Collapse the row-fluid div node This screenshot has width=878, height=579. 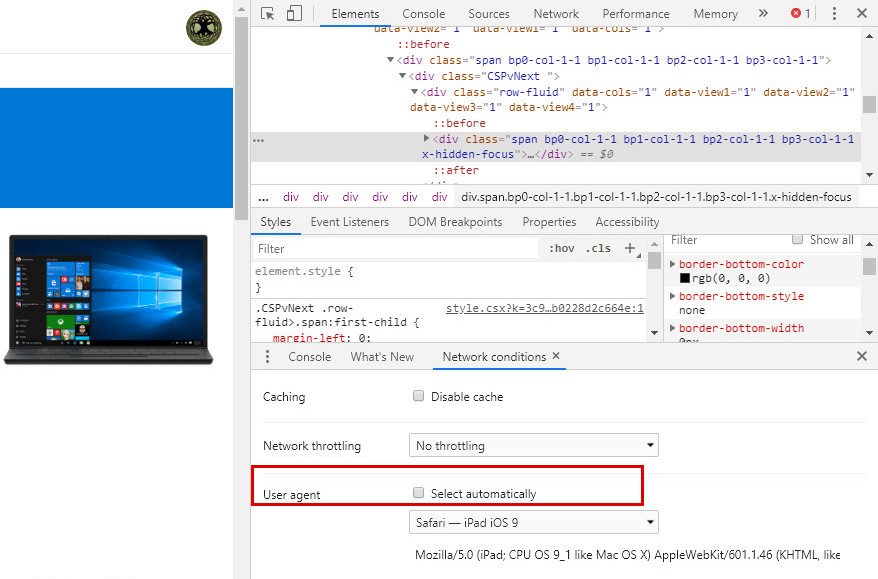pyautogui.click(x=414, y=92)
